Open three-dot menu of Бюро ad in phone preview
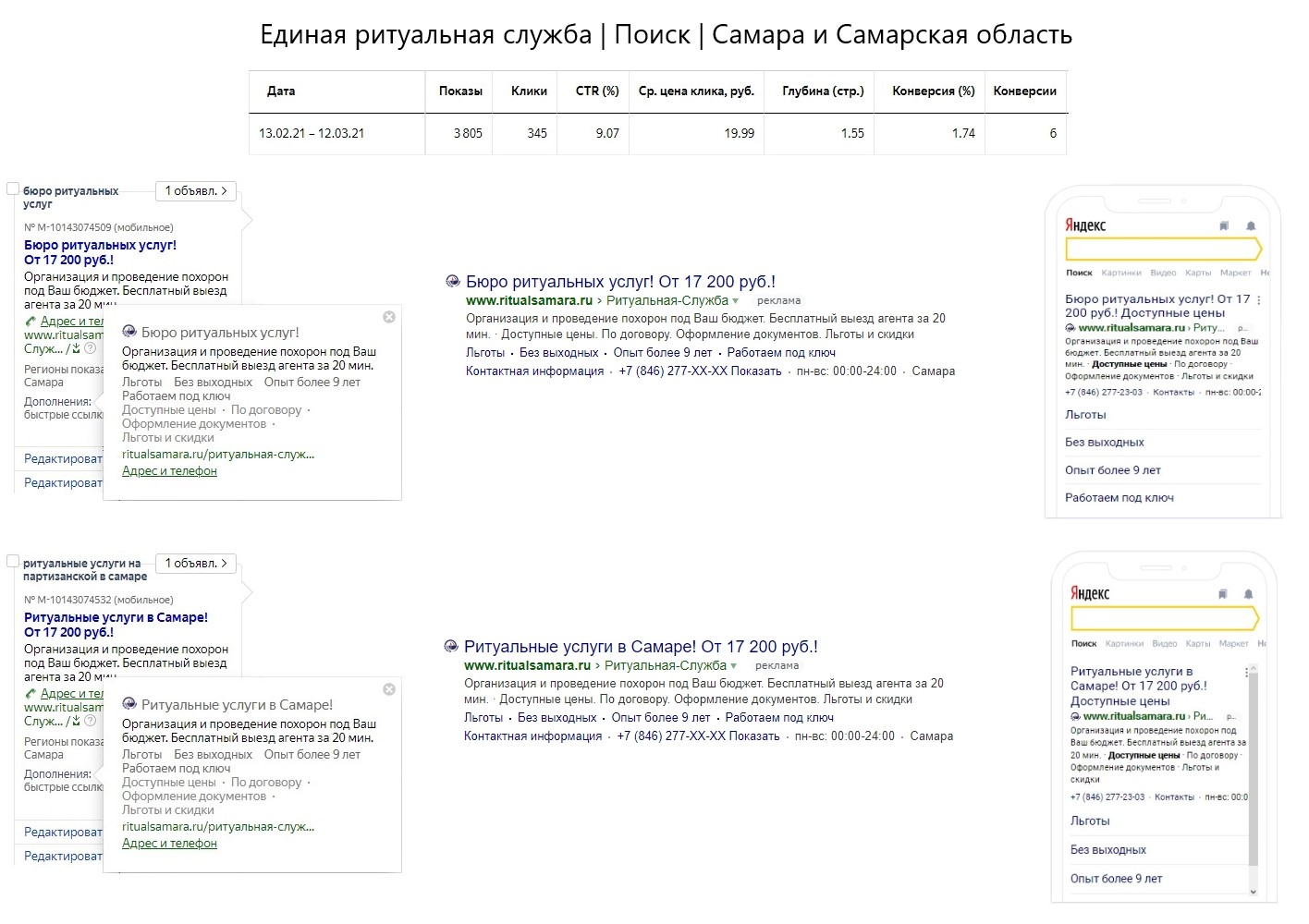Screen dimensions: 1309x924 tap(1259, 300)
